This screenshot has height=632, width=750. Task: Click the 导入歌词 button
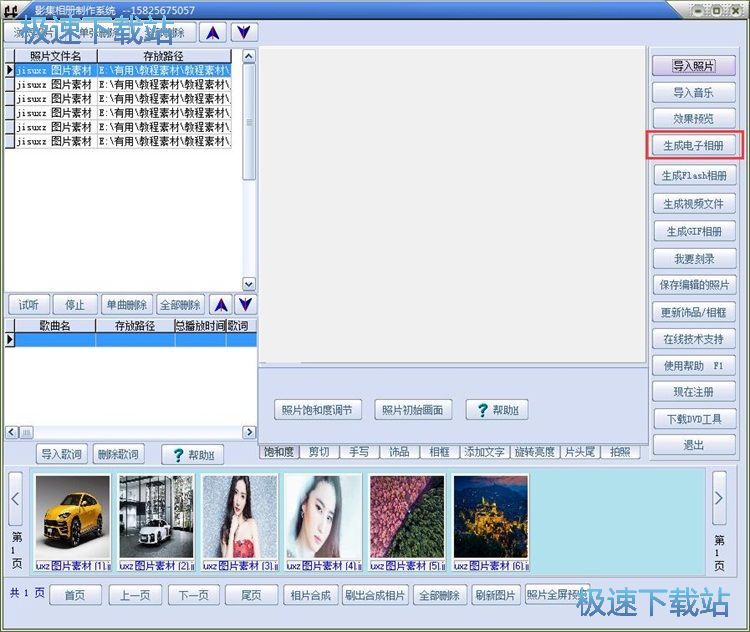[x=61, y=454]
